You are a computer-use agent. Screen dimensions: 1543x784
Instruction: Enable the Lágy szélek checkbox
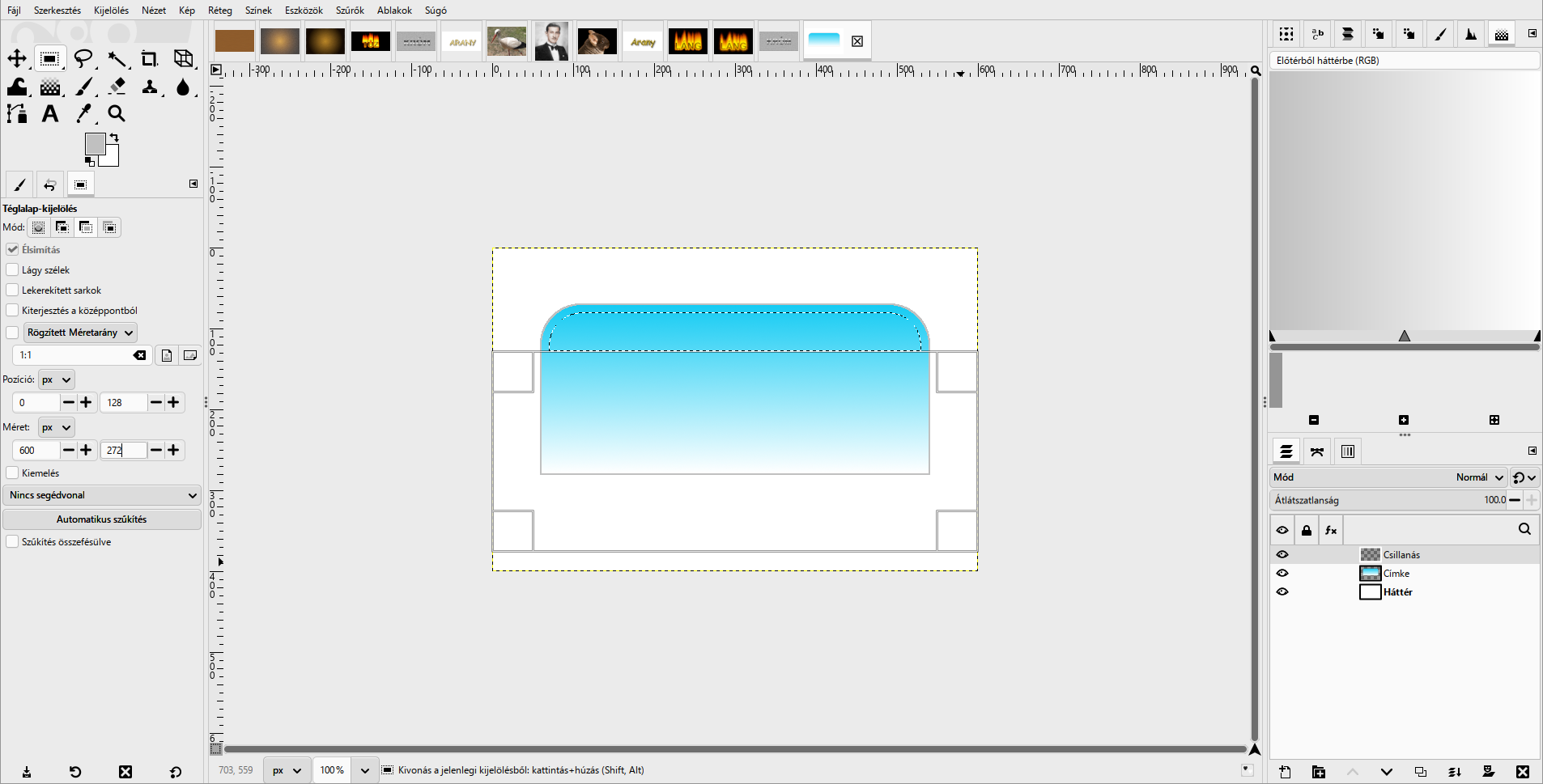[12, 269]
